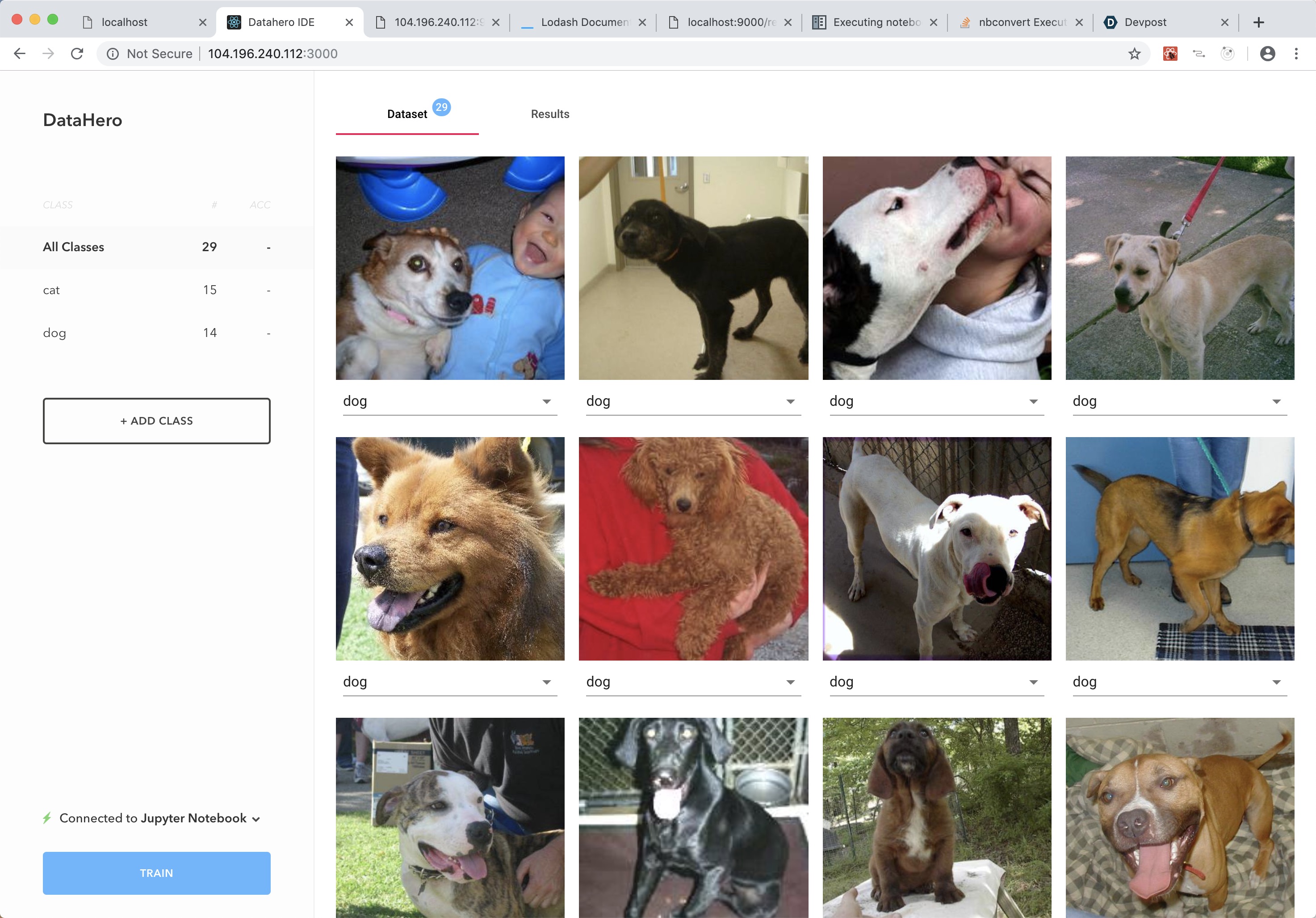Close the Devpost browser tab
The width and height of the screenshot is (1316, 918).
1224,22
